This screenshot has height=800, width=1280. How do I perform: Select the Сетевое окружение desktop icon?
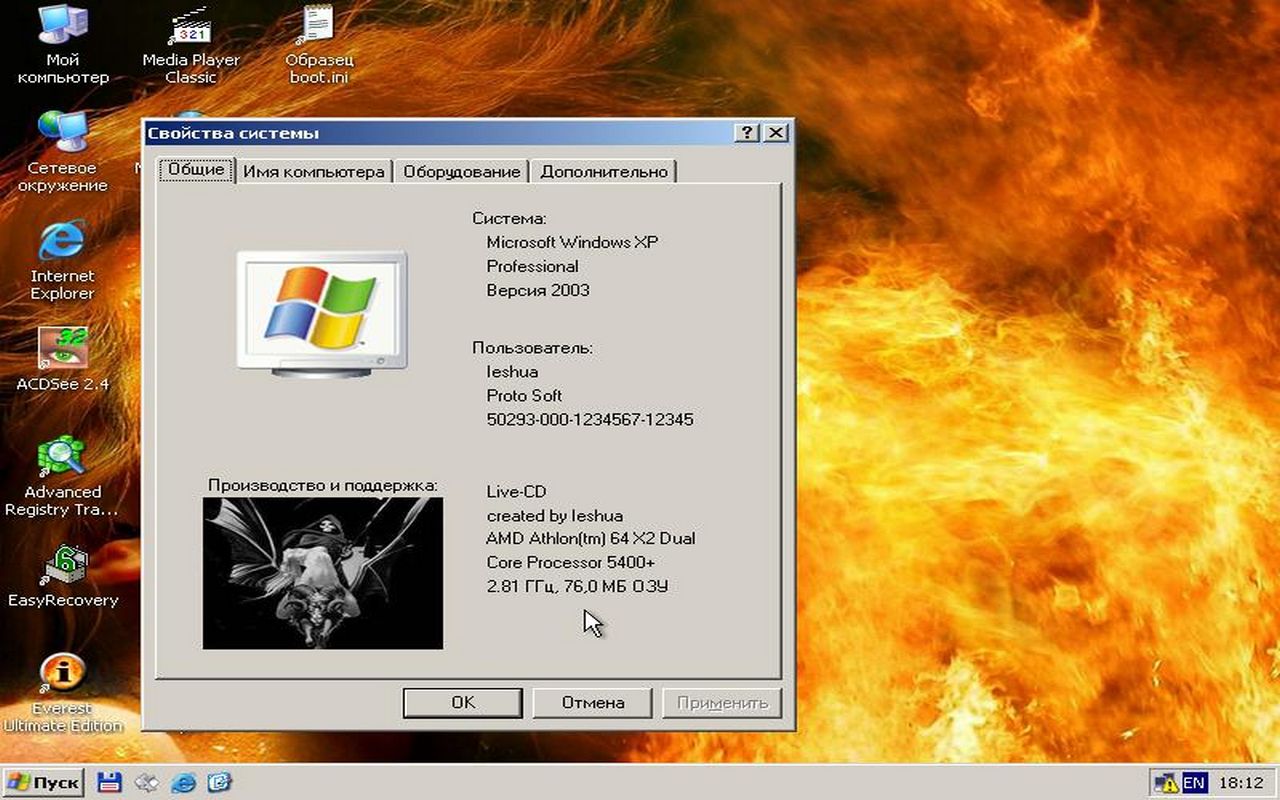[x=62, y=135]
